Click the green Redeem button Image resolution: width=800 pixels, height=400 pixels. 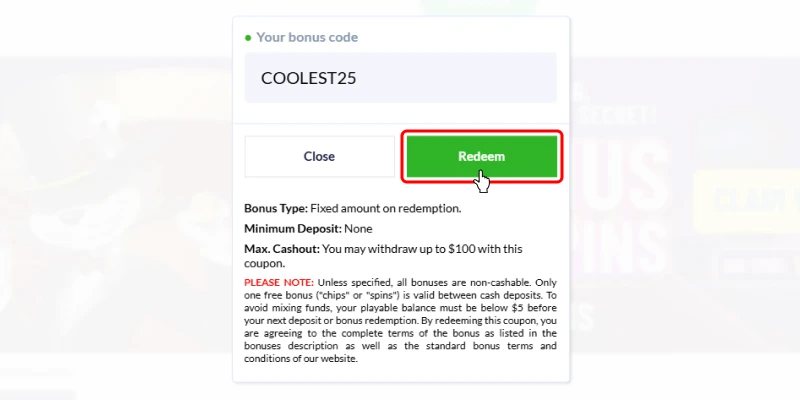pos(482,156)
